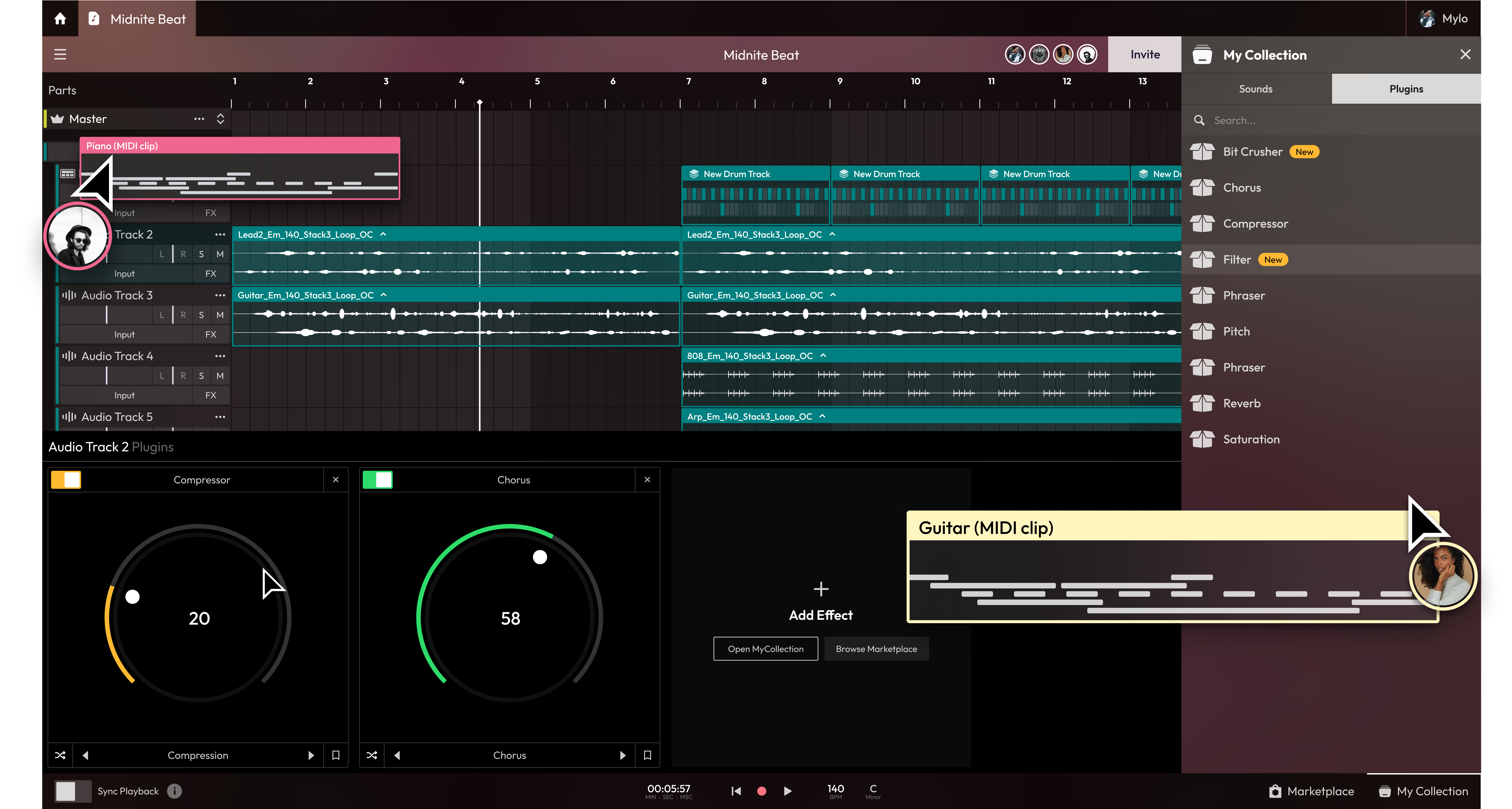The image size is (1512, 809).
Task: Switch to the Plugins tab
Action: point(1406,89)
